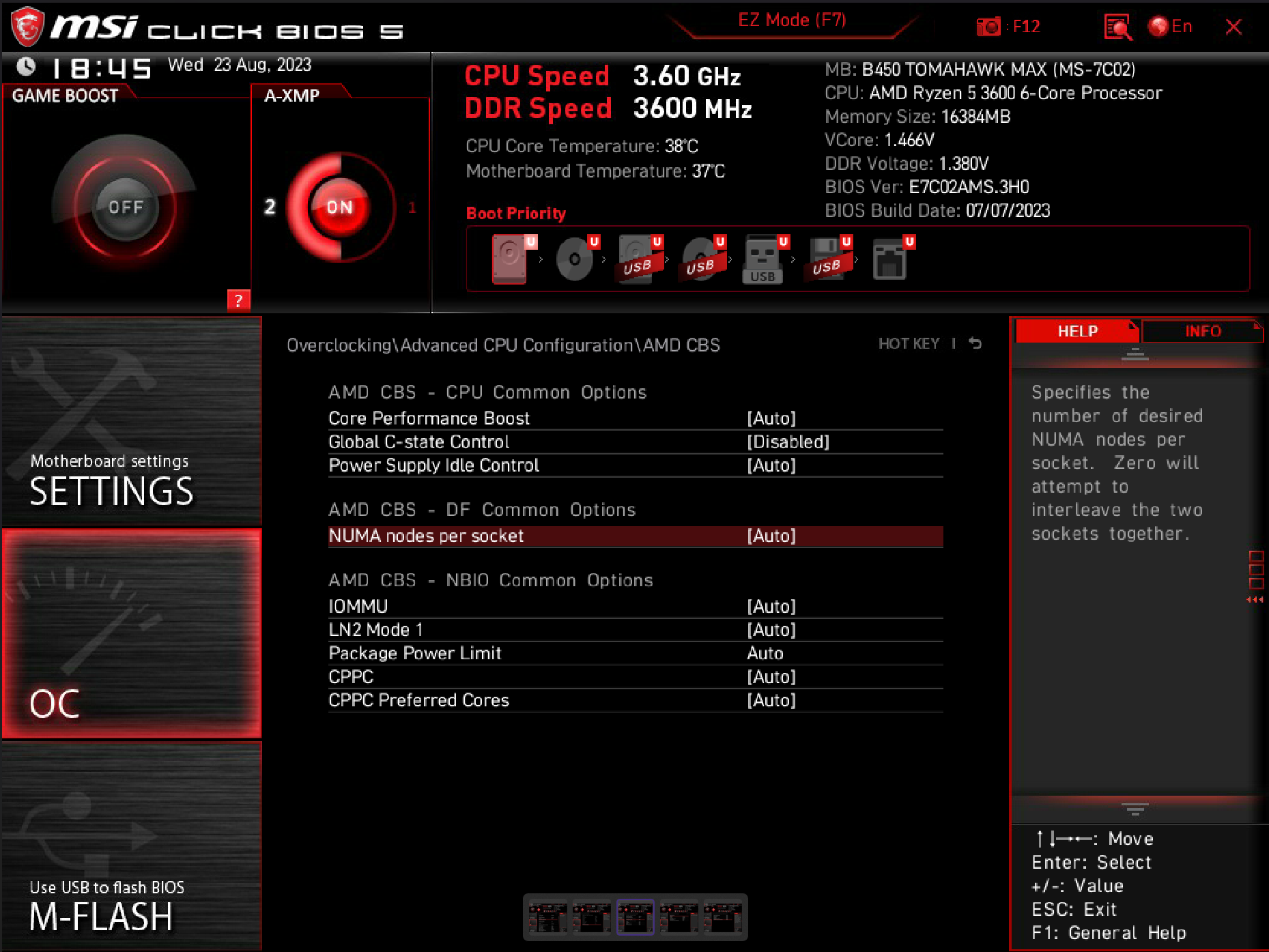The width and height of the screenshot is (1269, 952).
Task: Select the USB floppy boot device
Action: (829, 259)
